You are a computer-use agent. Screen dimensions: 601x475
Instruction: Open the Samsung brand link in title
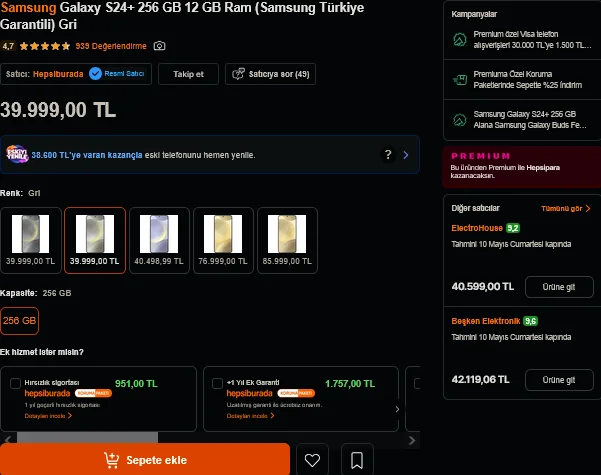click(28, 7)
